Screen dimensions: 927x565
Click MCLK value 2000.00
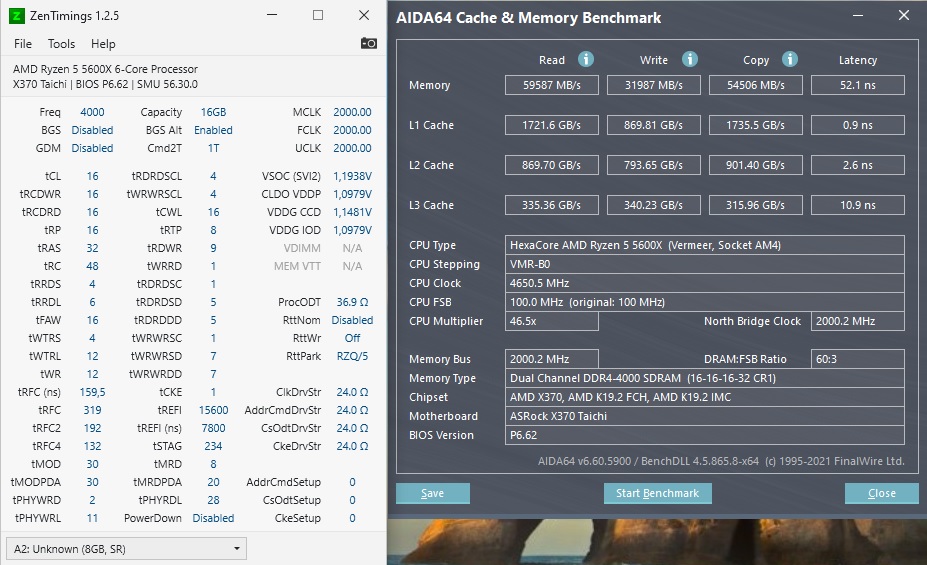pyautogui.click(x=352, y=112)
